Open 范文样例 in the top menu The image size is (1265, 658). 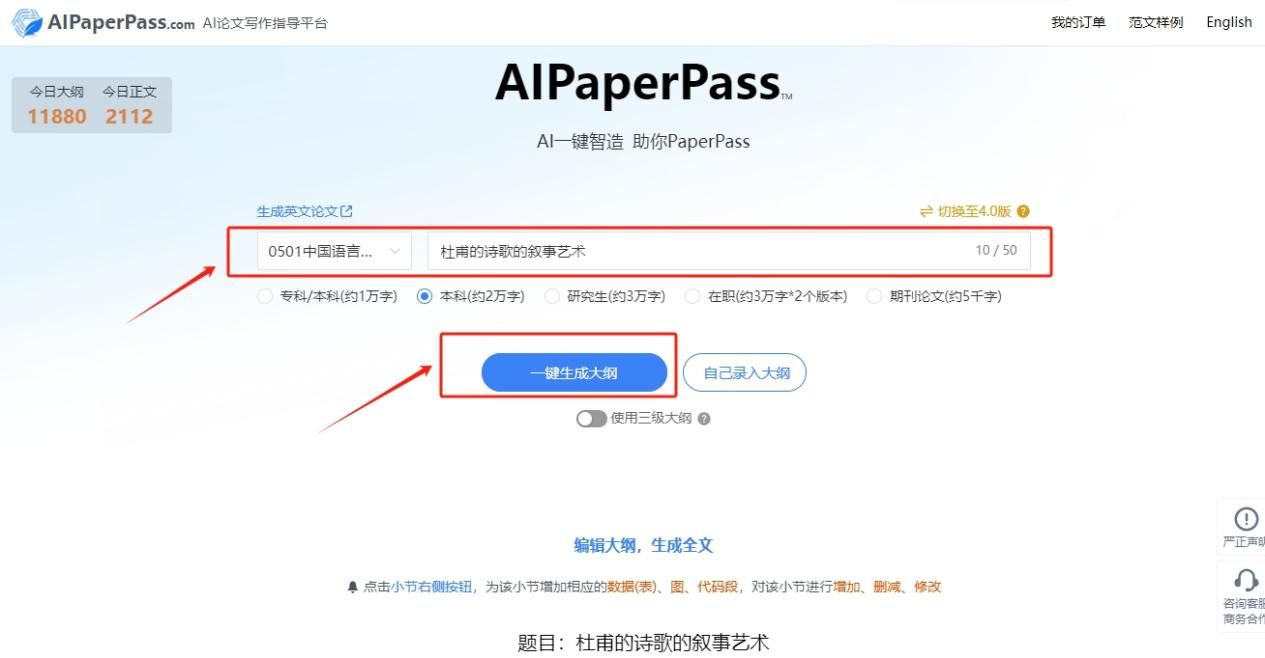click(1156, 22)
